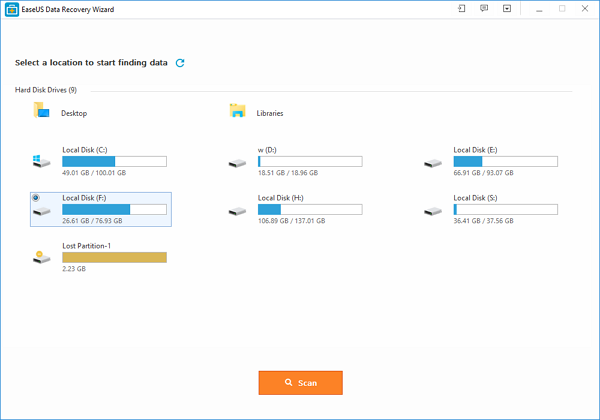Image resolution: width=600 pixels, height=420 pixels.
Task: Click the 36.41 GB / 37.56 GB text
Action: tap(483, 221)
